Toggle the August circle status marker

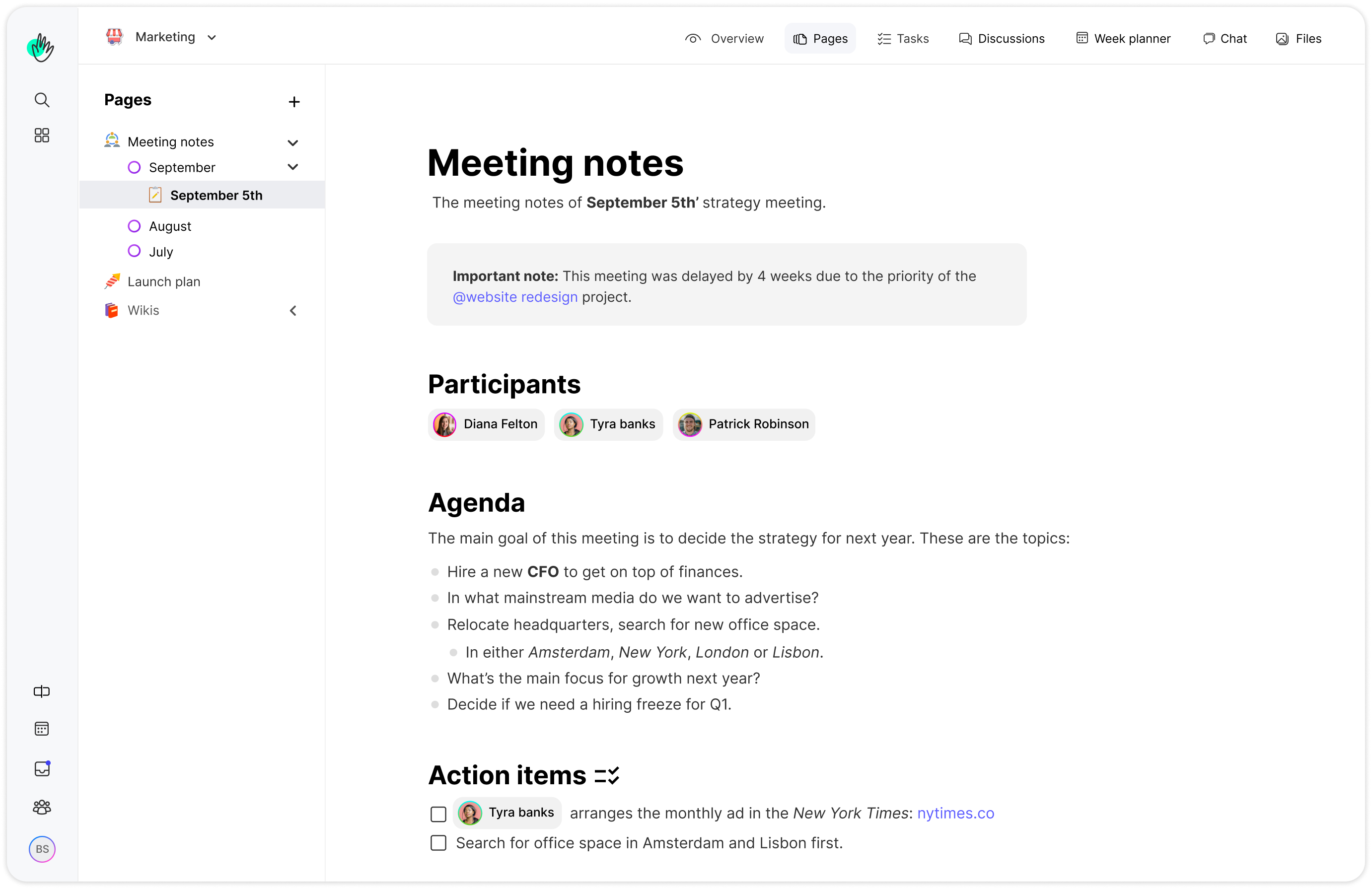coord(134,226)
